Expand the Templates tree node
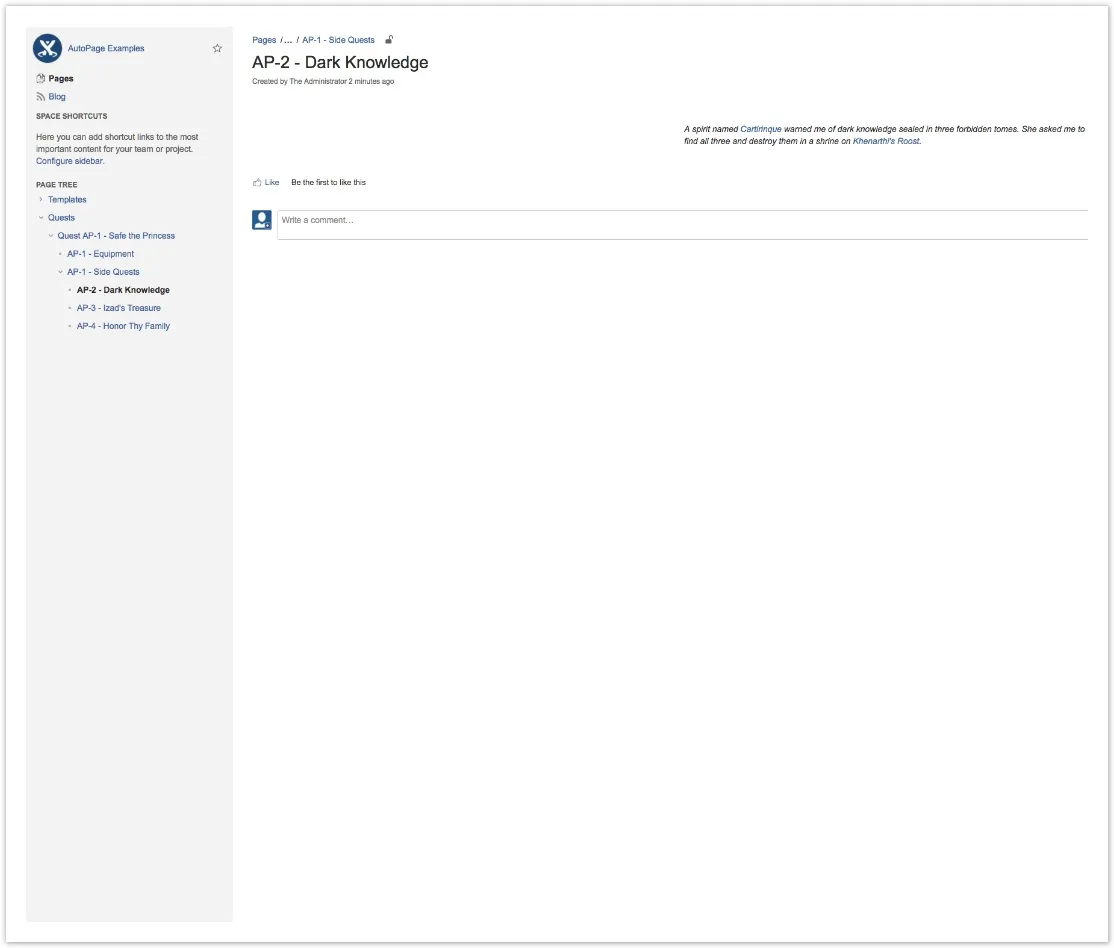The image size is (1114, 948). [x=41, y=200]
